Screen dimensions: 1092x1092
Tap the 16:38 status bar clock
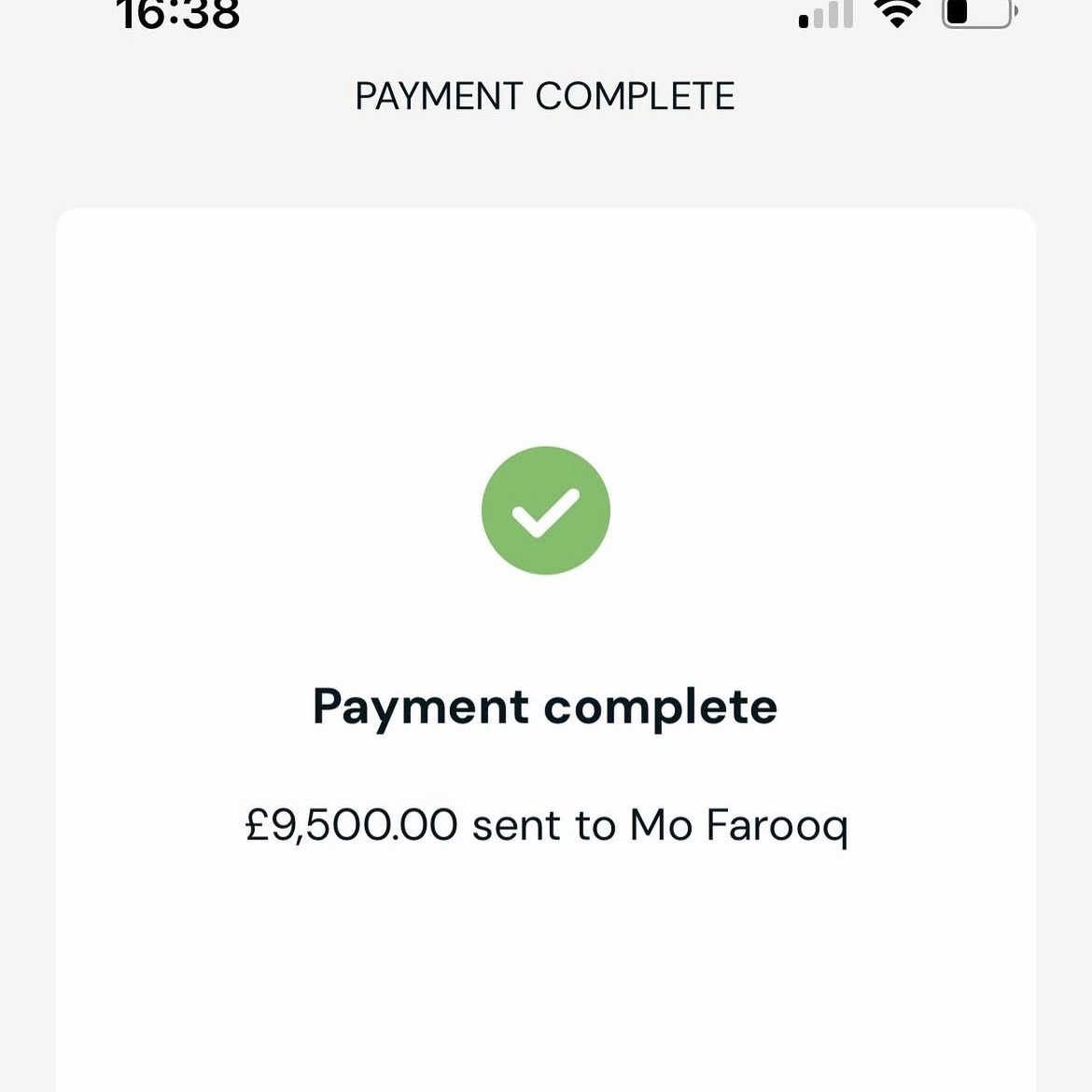click(x=178, y=15)
